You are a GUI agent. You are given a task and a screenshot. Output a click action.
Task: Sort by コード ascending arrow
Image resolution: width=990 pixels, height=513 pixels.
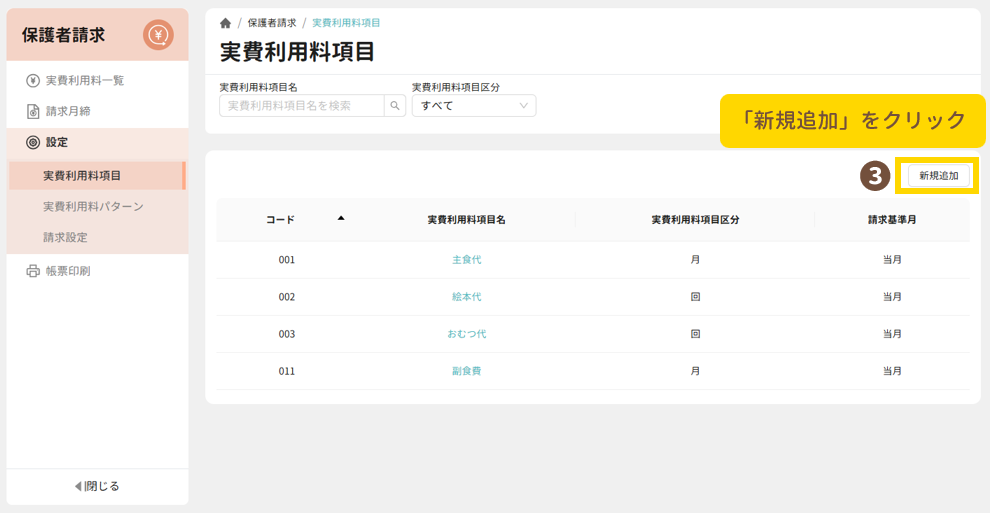point(341,218)
